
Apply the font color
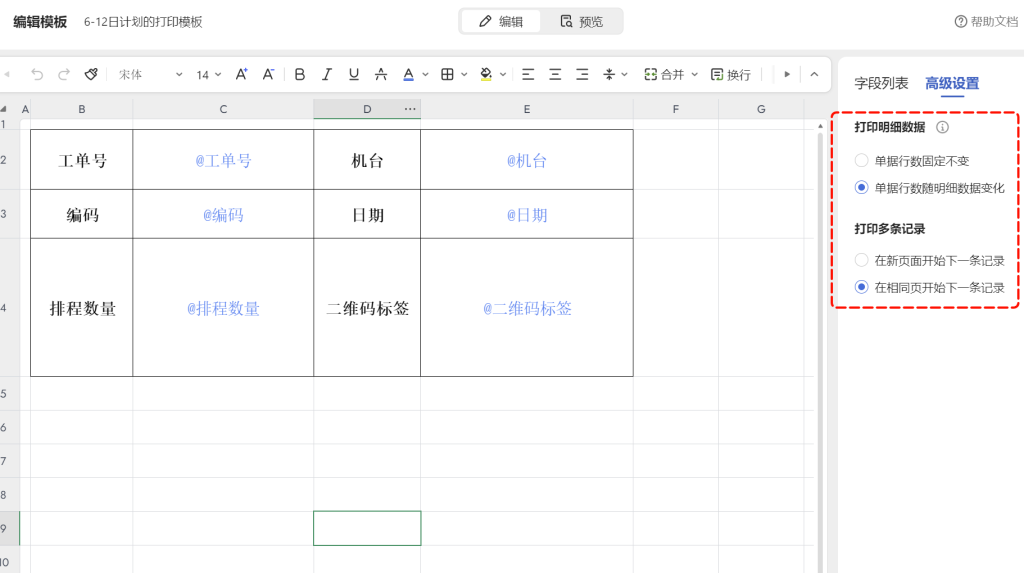click(409, 74)
